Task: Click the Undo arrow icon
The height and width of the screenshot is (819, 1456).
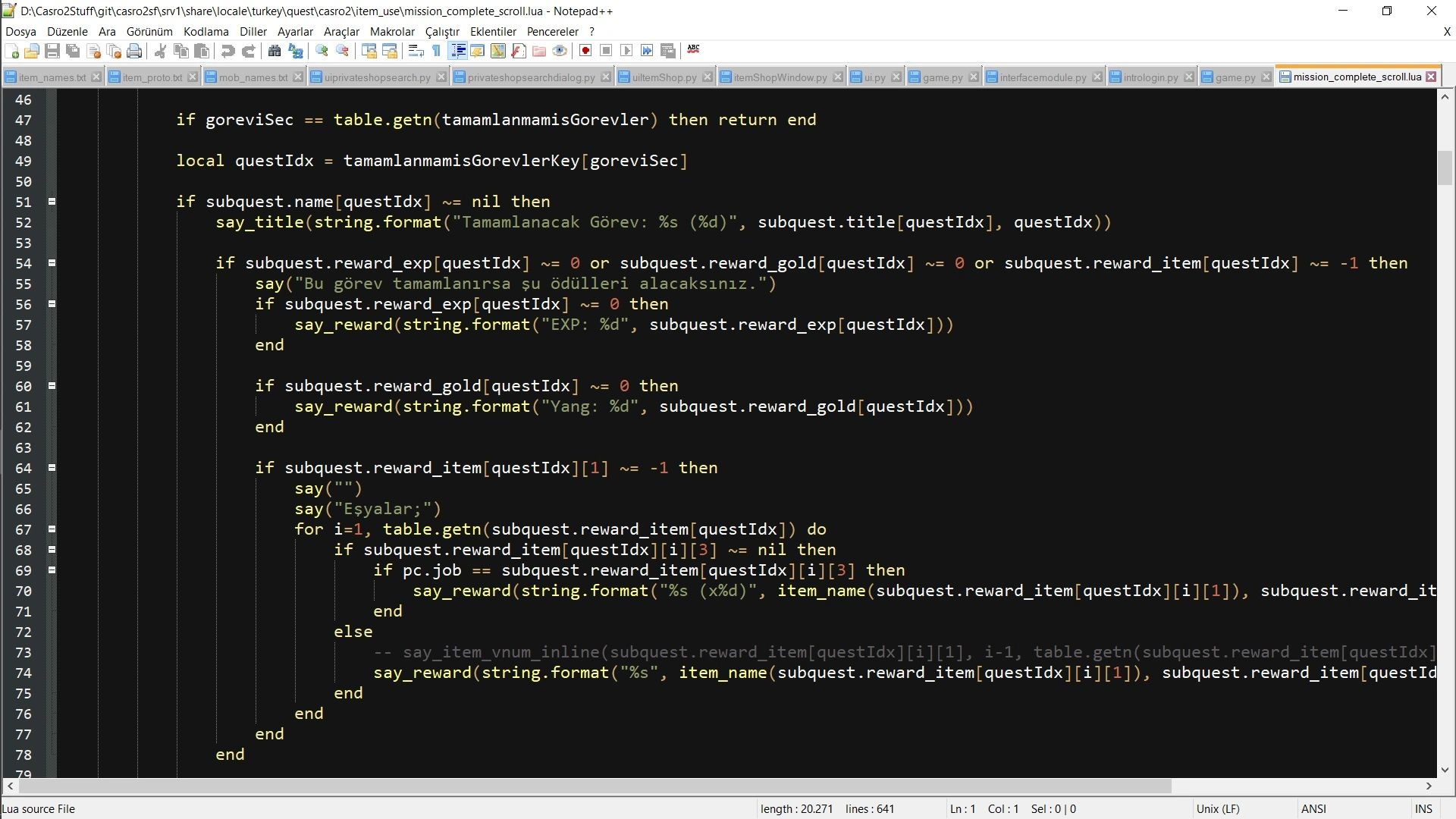Action: (x=227, y=51)
